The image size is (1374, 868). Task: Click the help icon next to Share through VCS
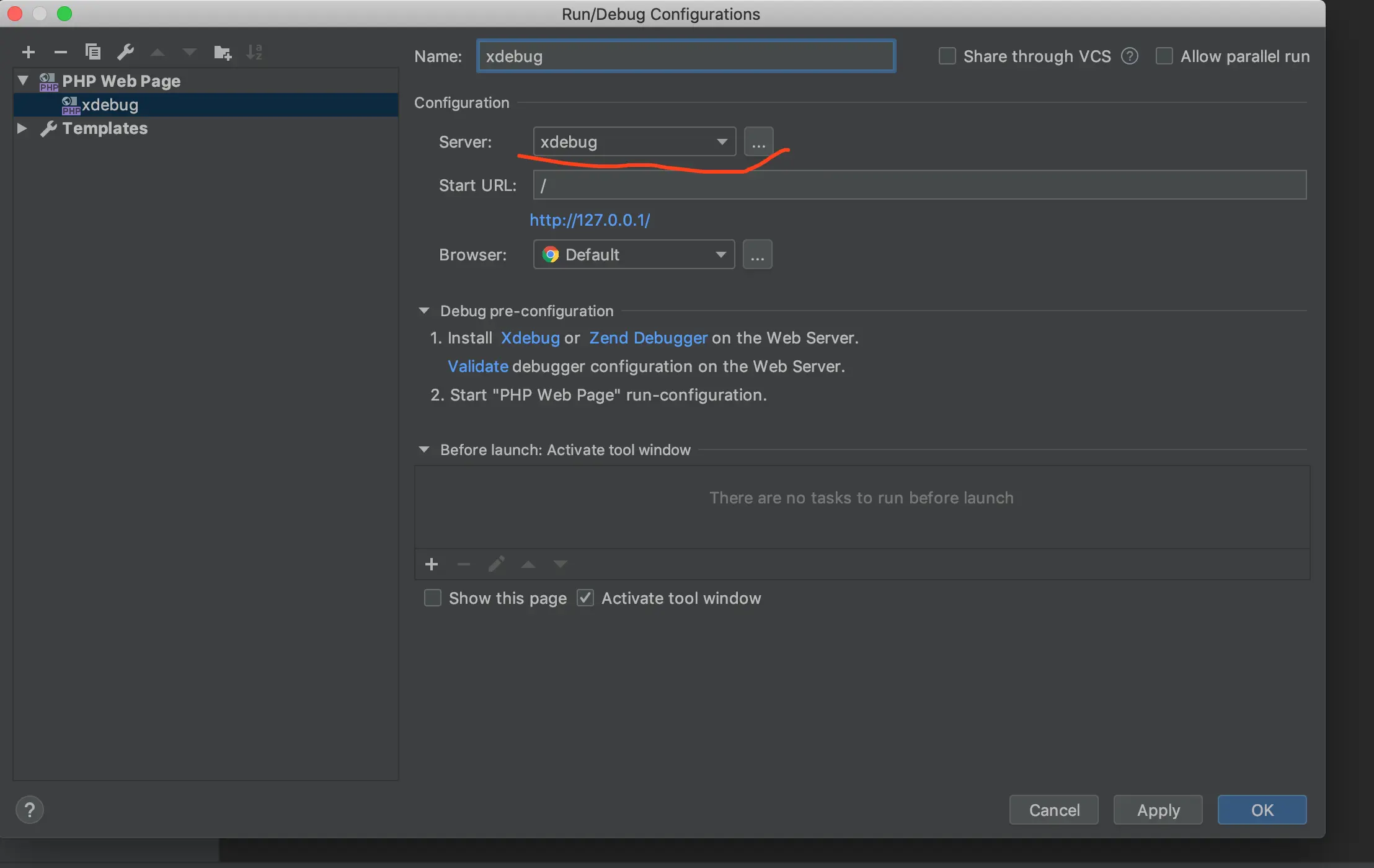point(1129,56)
